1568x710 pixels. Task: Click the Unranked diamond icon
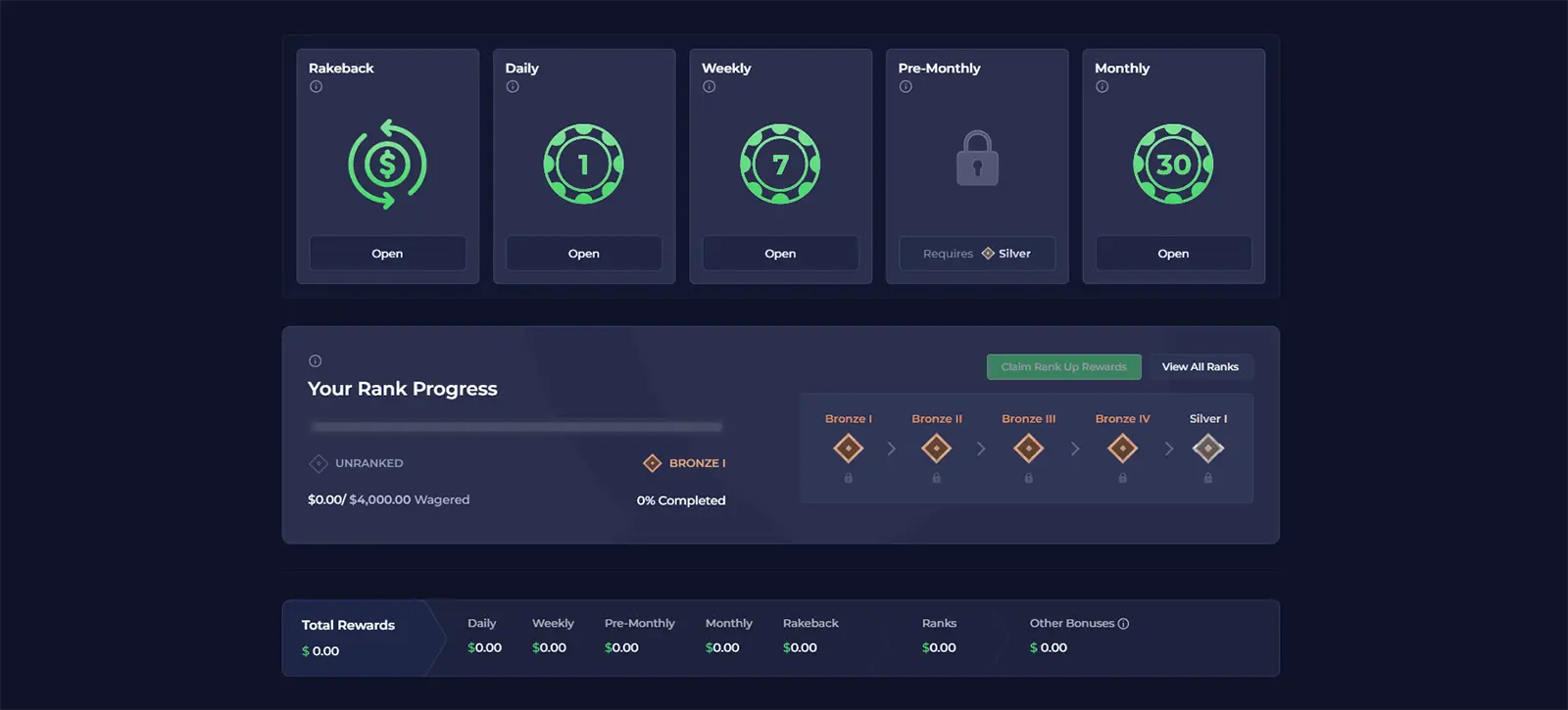(318, 463)
